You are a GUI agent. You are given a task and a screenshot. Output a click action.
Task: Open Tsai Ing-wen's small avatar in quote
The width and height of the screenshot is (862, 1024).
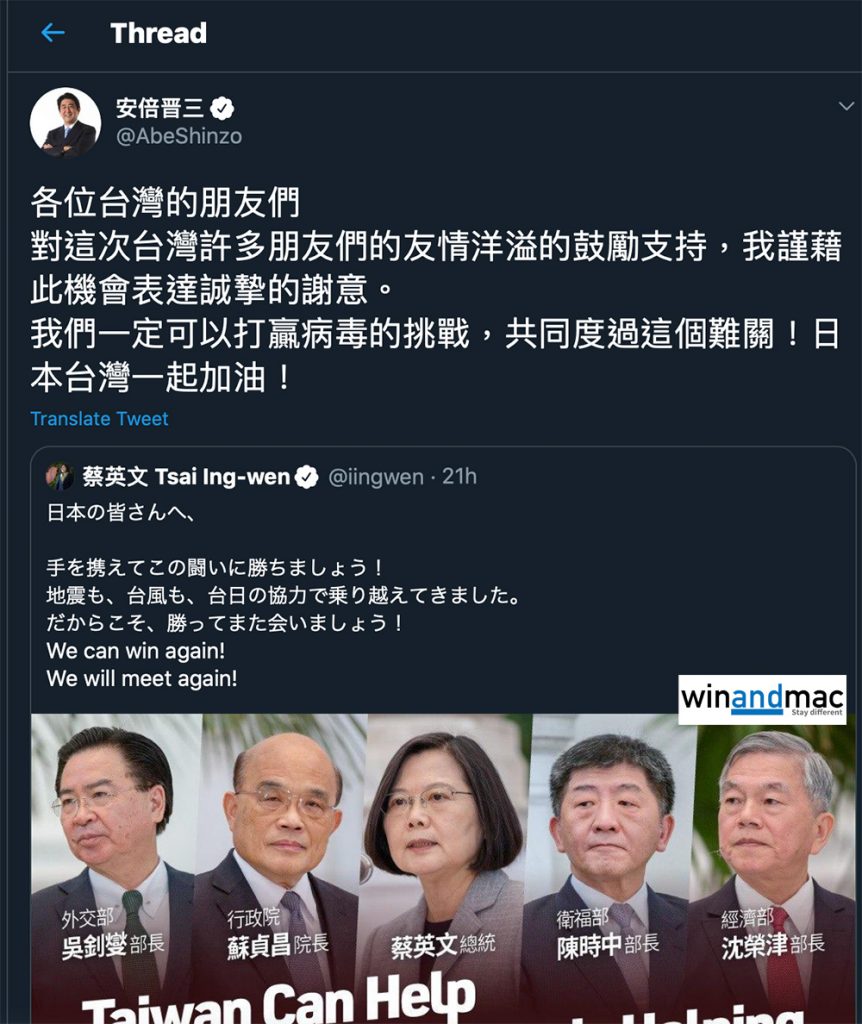[59, 477]
